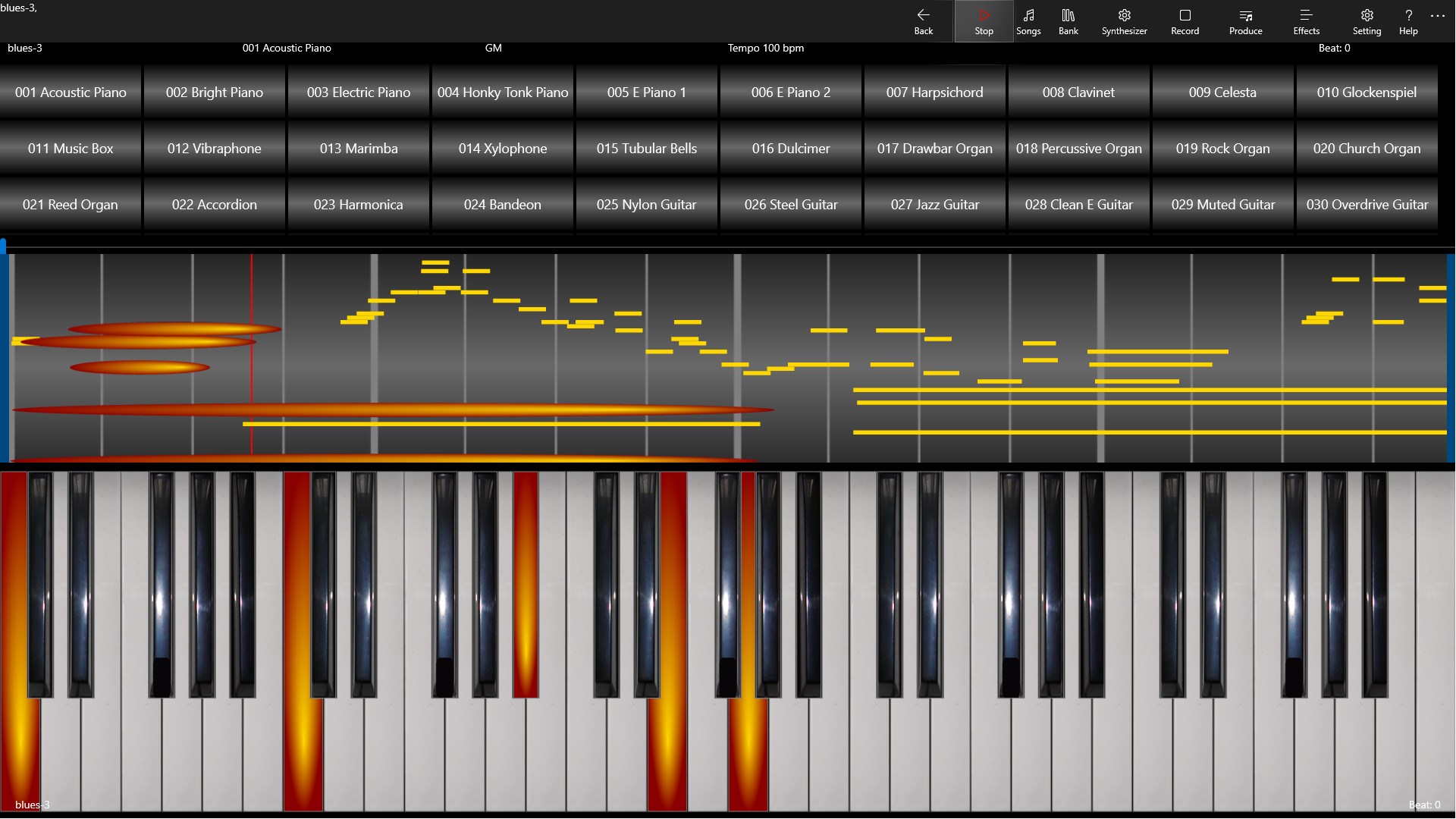Screen dimensions: 1456x819
Task: Select the 023 Harmonica instrument
Action: click(358, 204)
